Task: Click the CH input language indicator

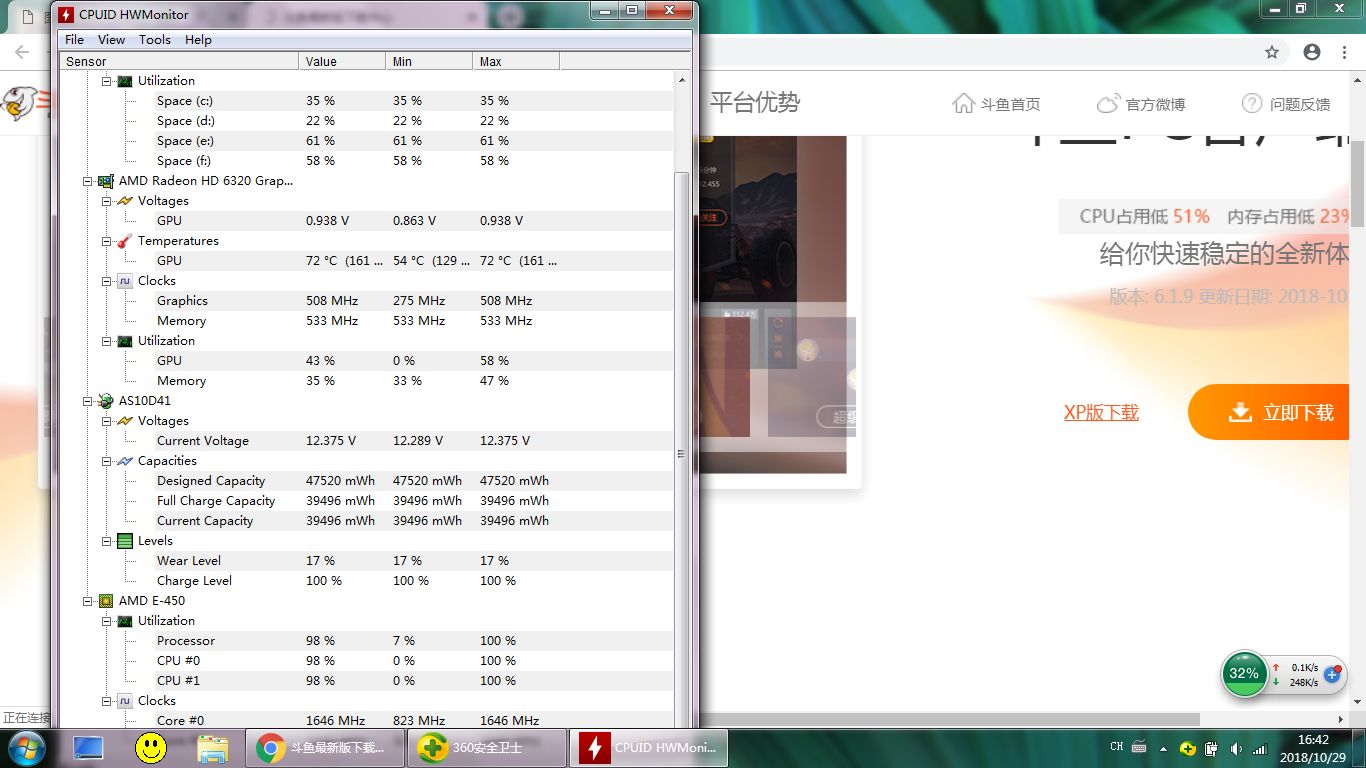Action: 1117,747
